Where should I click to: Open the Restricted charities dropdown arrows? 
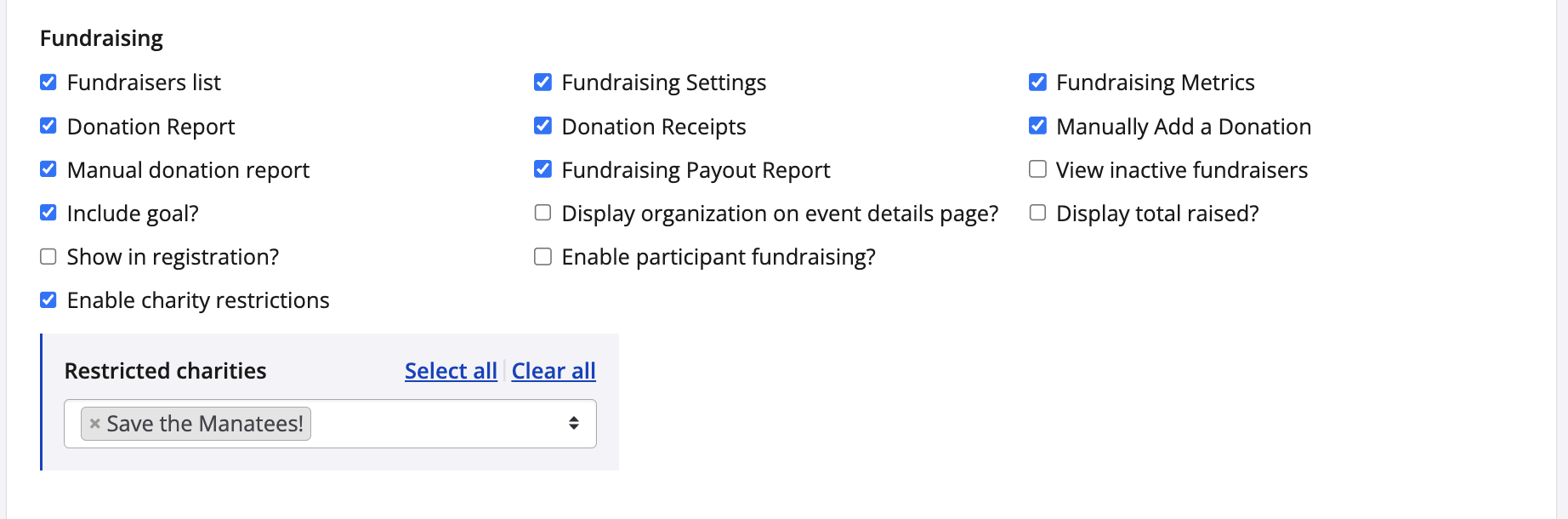[574, 424]
